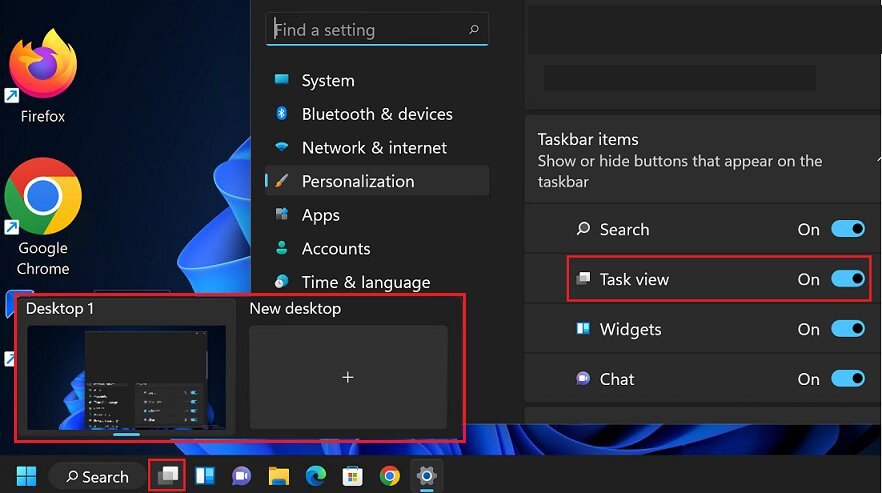Open Microsoft Edge from the taskbar

point(316,476)
